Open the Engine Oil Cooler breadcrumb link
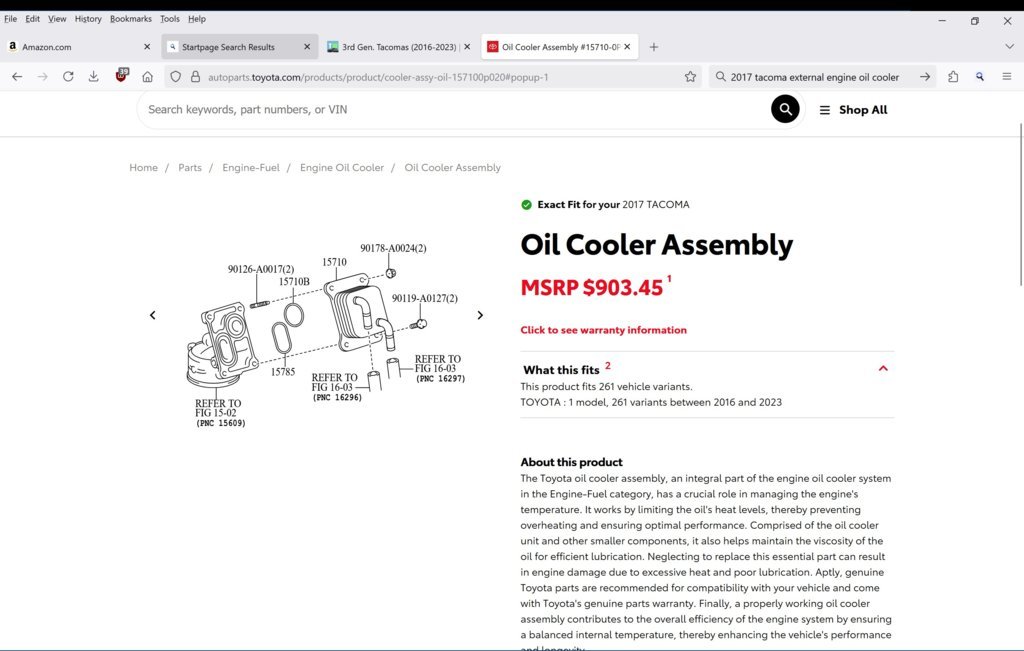1024x651 pixels. pos(342,168)
